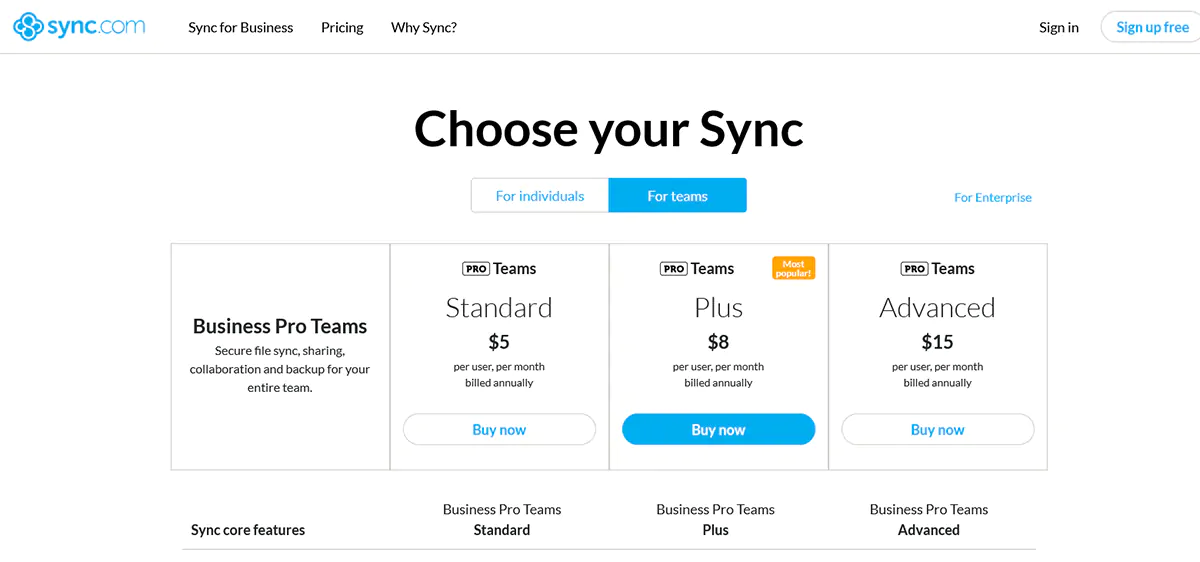Buy now the Advanced Teams plan
The image size is (1200, 562).
(937, 430)
